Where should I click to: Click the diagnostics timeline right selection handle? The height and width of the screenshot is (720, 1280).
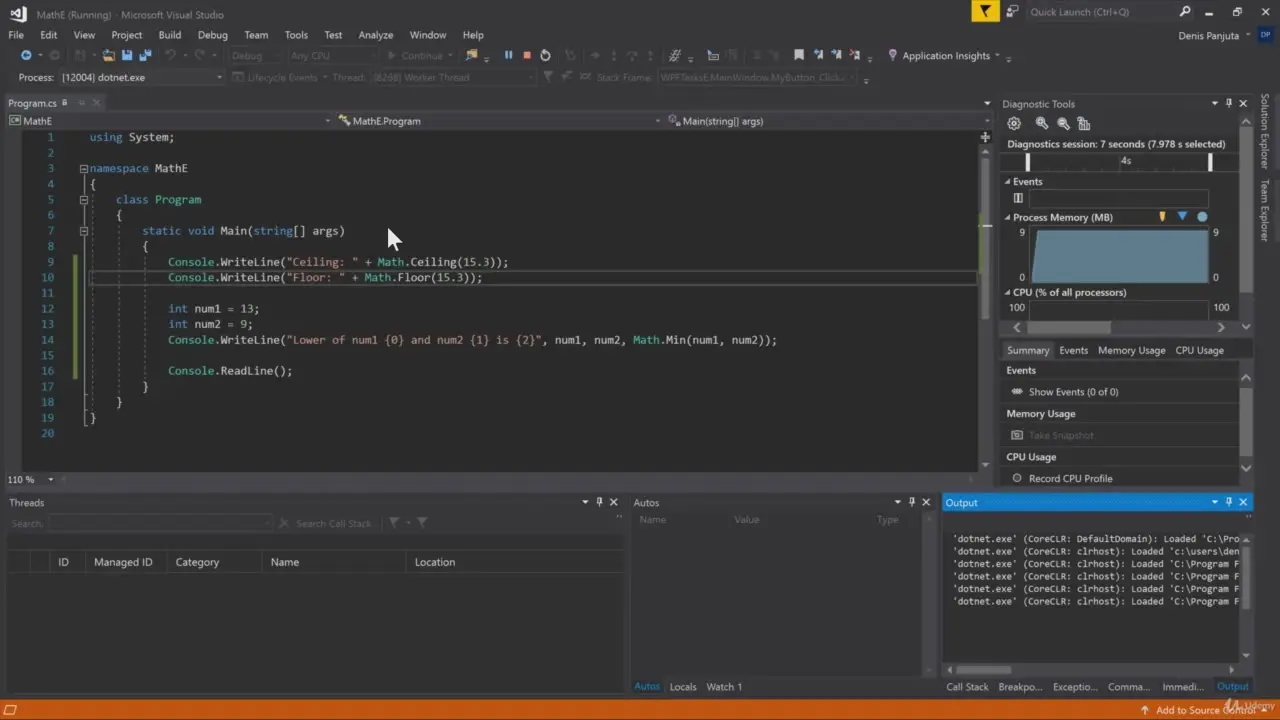click(1210, 161)
